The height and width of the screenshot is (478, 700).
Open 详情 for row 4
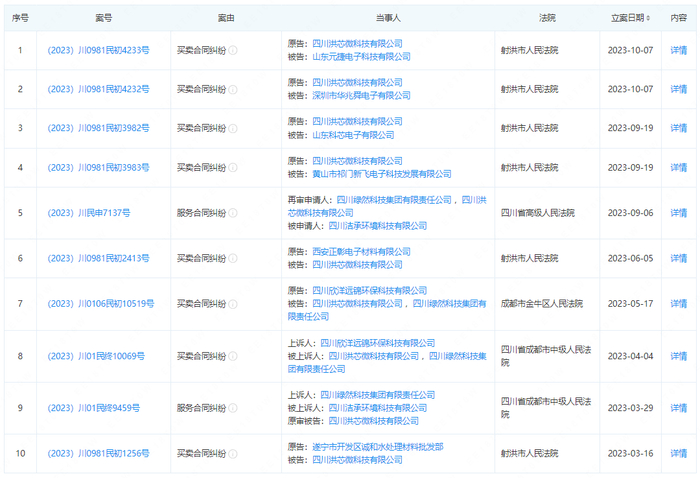(x=679, y=167)
